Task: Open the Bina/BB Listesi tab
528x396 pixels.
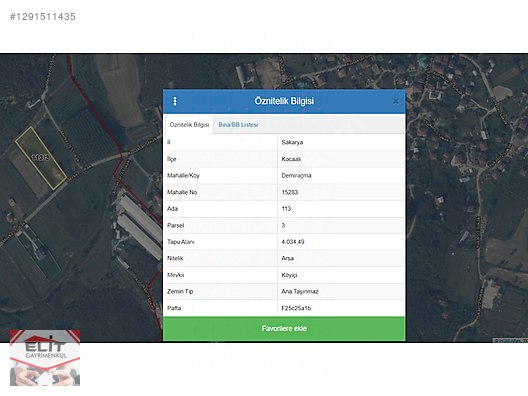Action: [238, 125]
